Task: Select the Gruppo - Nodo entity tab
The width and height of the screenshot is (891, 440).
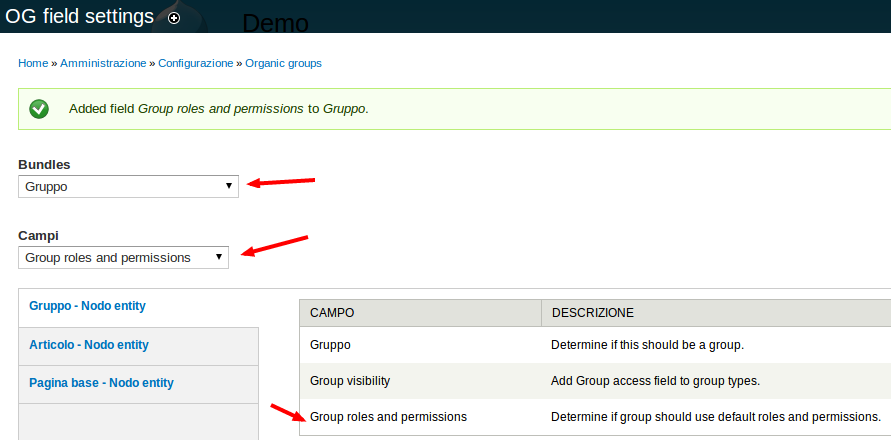Action: 89,306
